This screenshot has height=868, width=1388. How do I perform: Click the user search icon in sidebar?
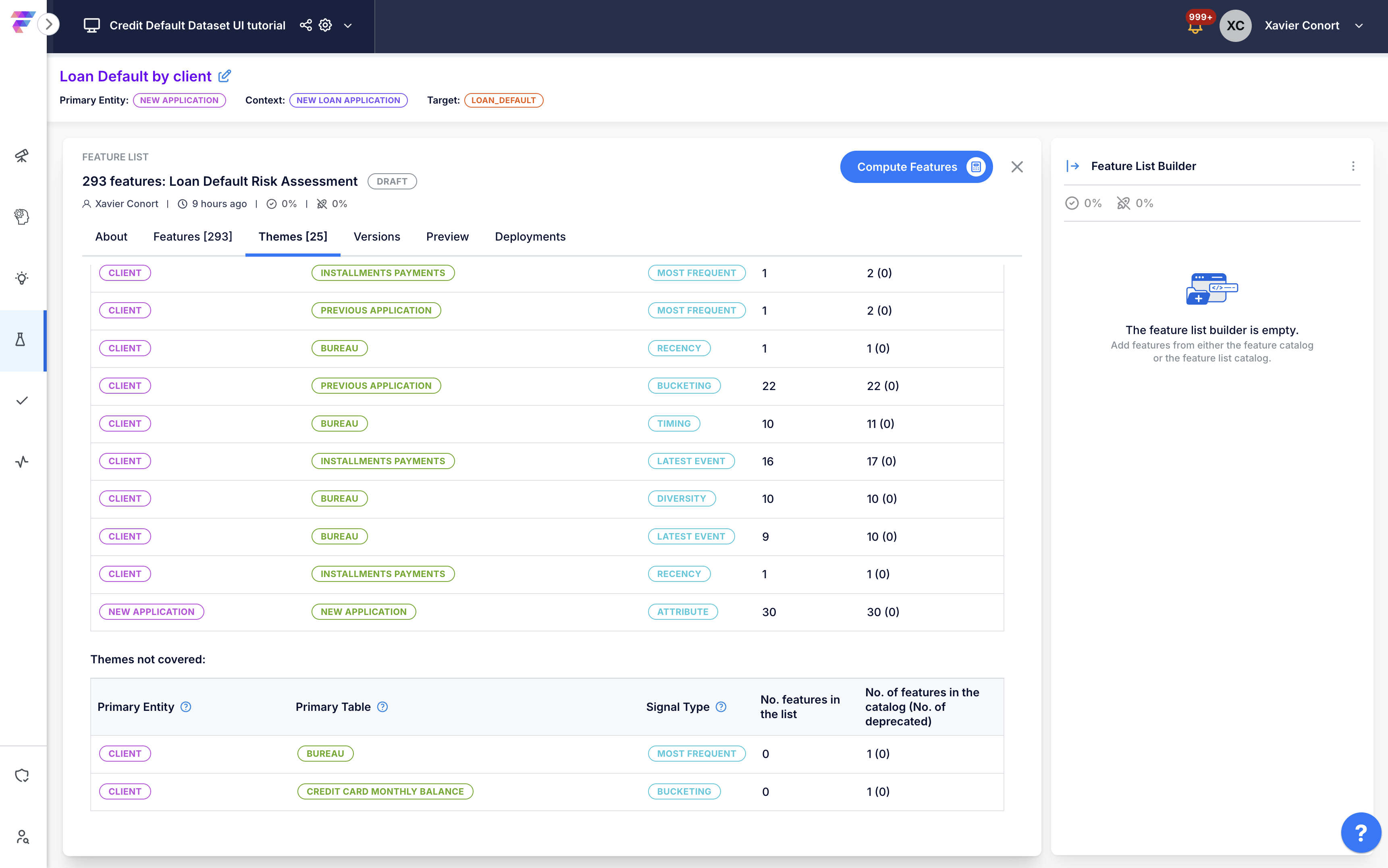[22, 837]
